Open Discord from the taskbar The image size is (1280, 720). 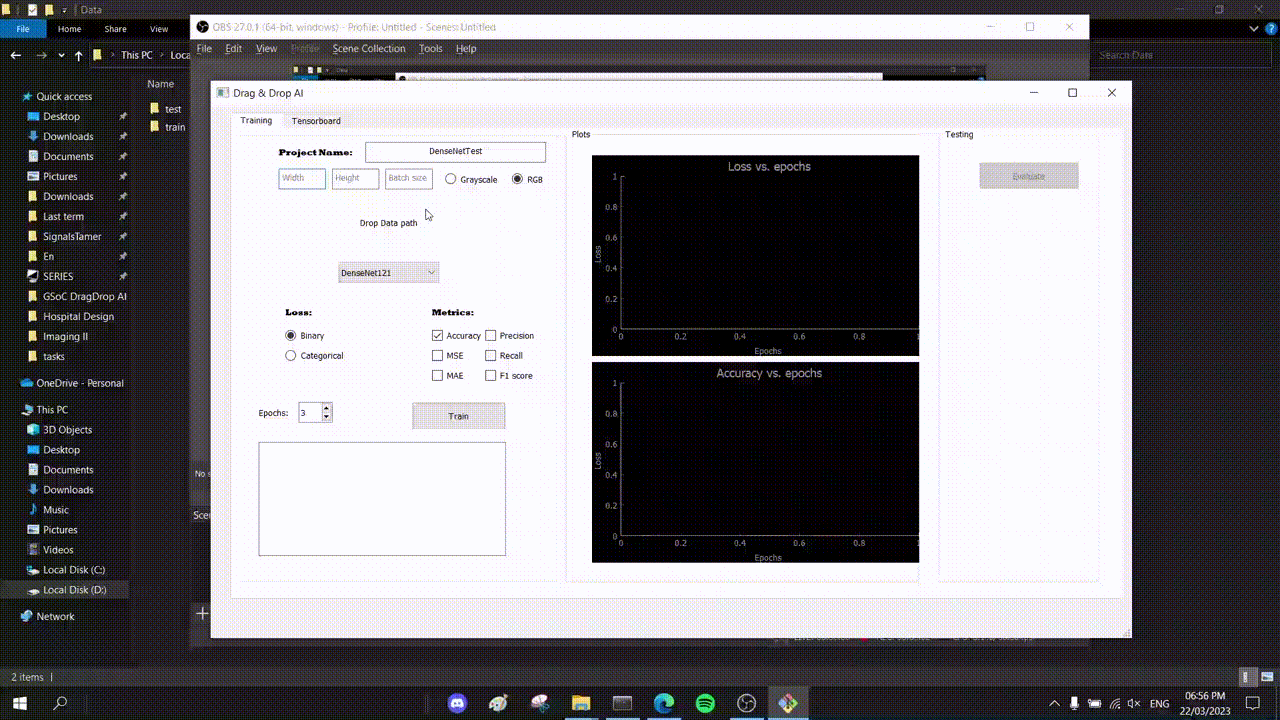pos(457,704)
